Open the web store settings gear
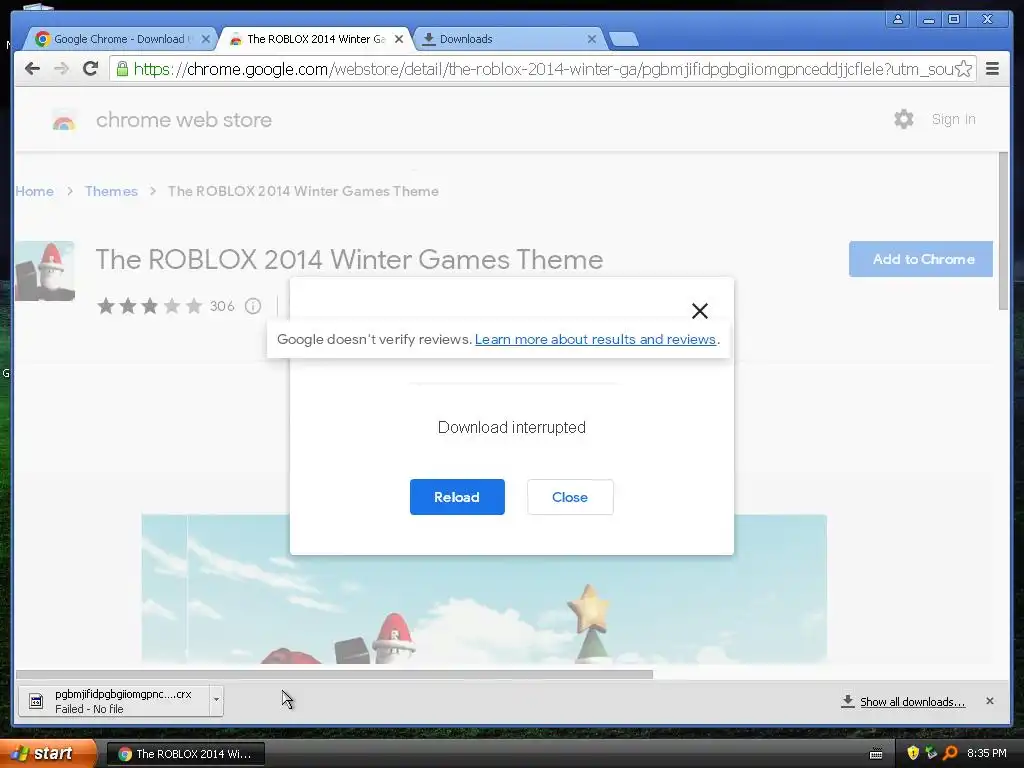Image resolution: width=1024 pixels, height=768 pixels. pos(904,119)
